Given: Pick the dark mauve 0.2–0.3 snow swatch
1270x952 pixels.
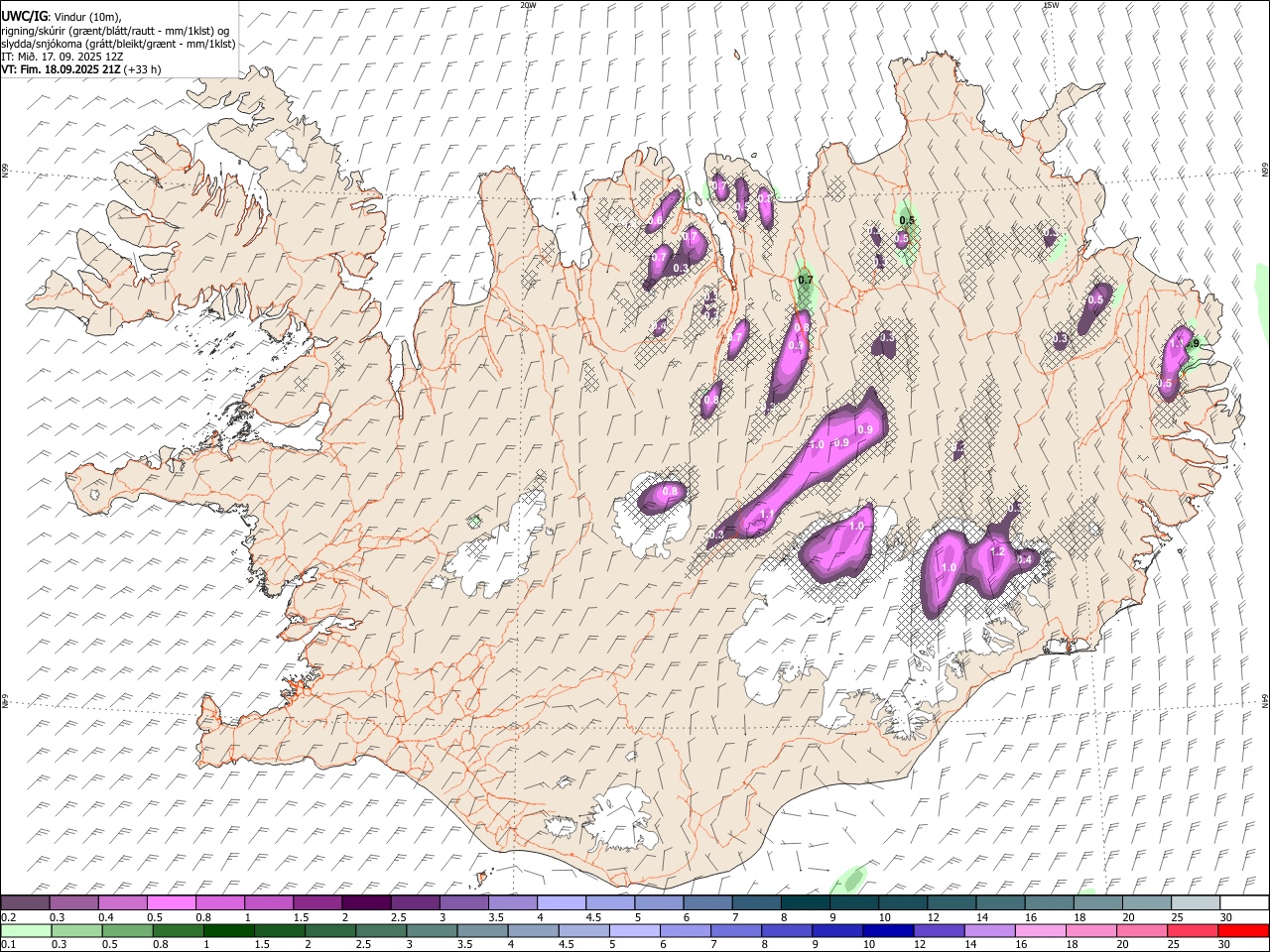Looking at the screenshot, I should (x=26, y=902).
